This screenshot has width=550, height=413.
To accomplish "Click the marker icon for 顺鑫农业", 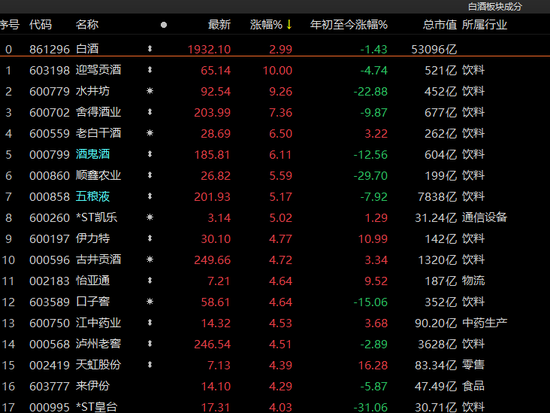I will click(x=150, y=175).
